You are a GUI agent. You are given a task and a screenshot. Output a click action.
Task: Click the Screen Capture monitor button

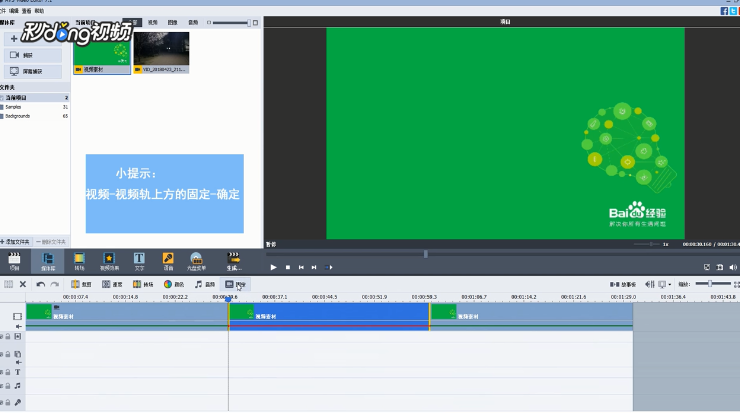tap(33, 71)
